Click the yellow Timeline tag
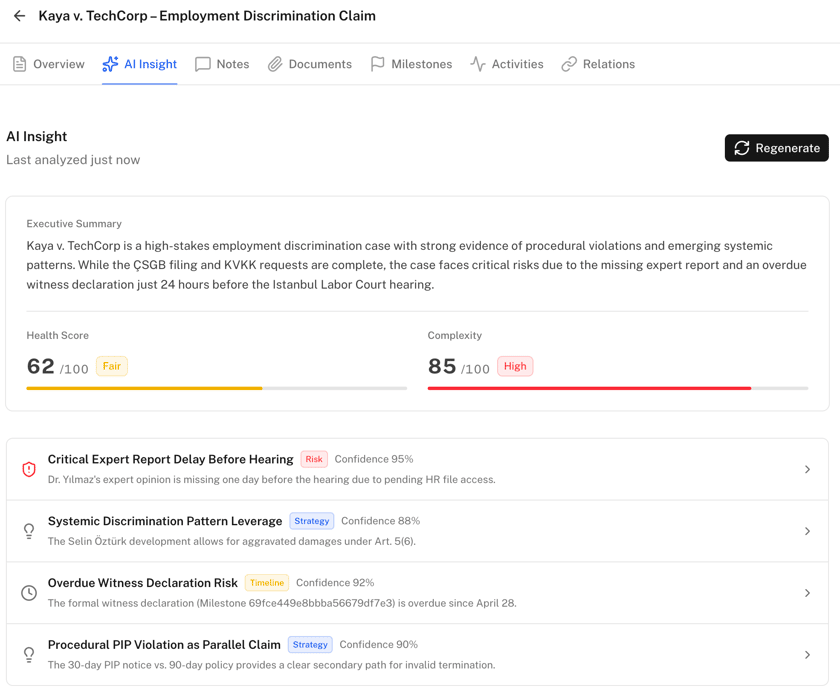840x700 pixels. pos(267,583)
